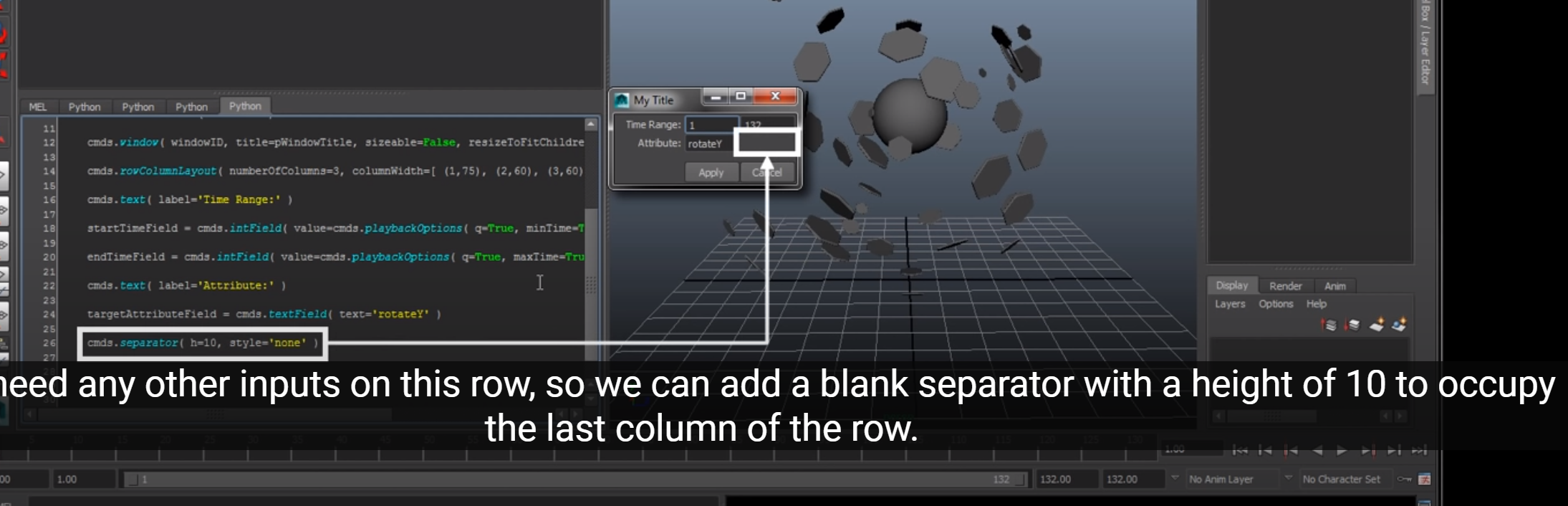Click the playback range slider bar
The width and height of the screenshot is (1568, 506).
pyautogui.click(x=577, y=479)
